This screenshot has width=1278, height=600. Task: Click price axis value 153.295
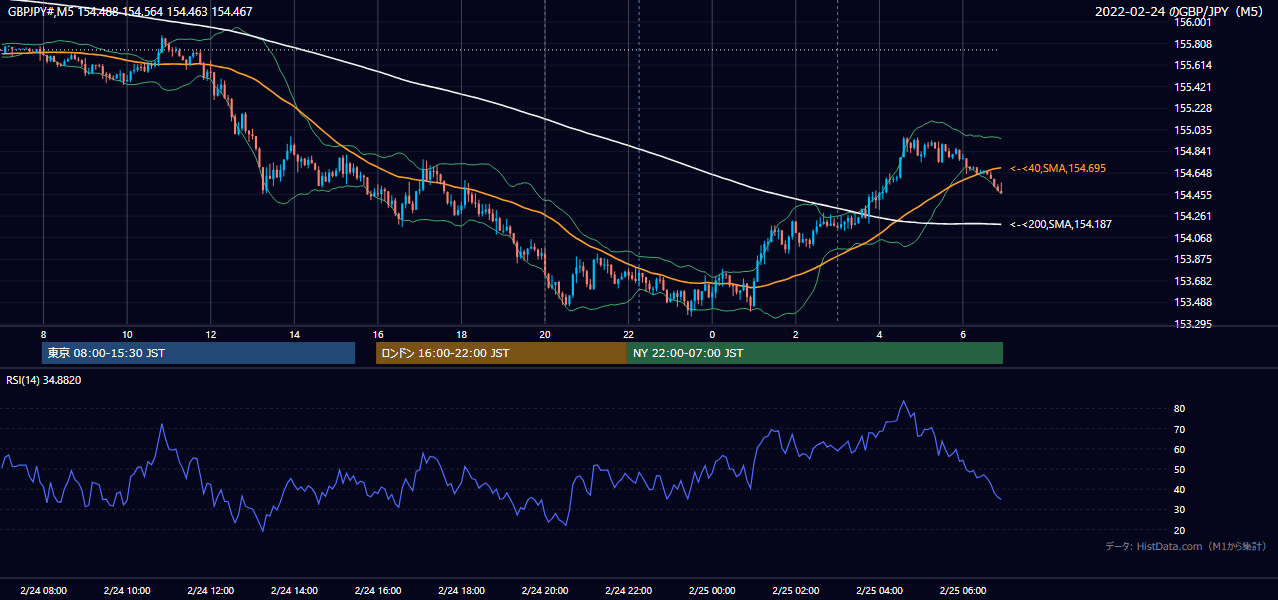pyautogui.click(x=1193, y=324)
